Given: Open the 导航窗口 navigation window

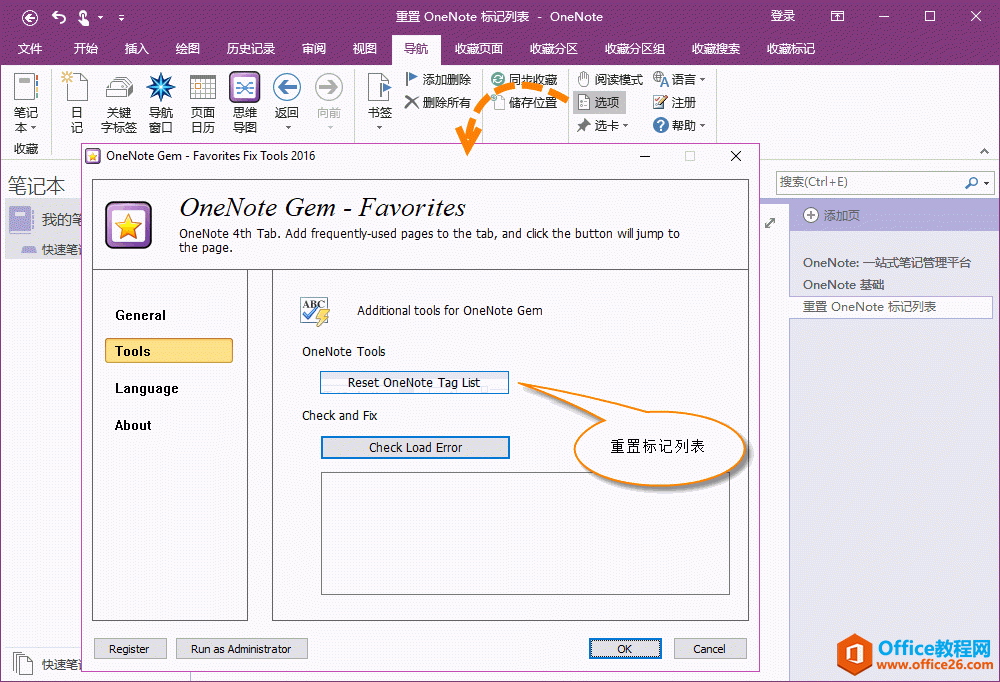Looking at the screenshot, I should [x=160, y=100].
